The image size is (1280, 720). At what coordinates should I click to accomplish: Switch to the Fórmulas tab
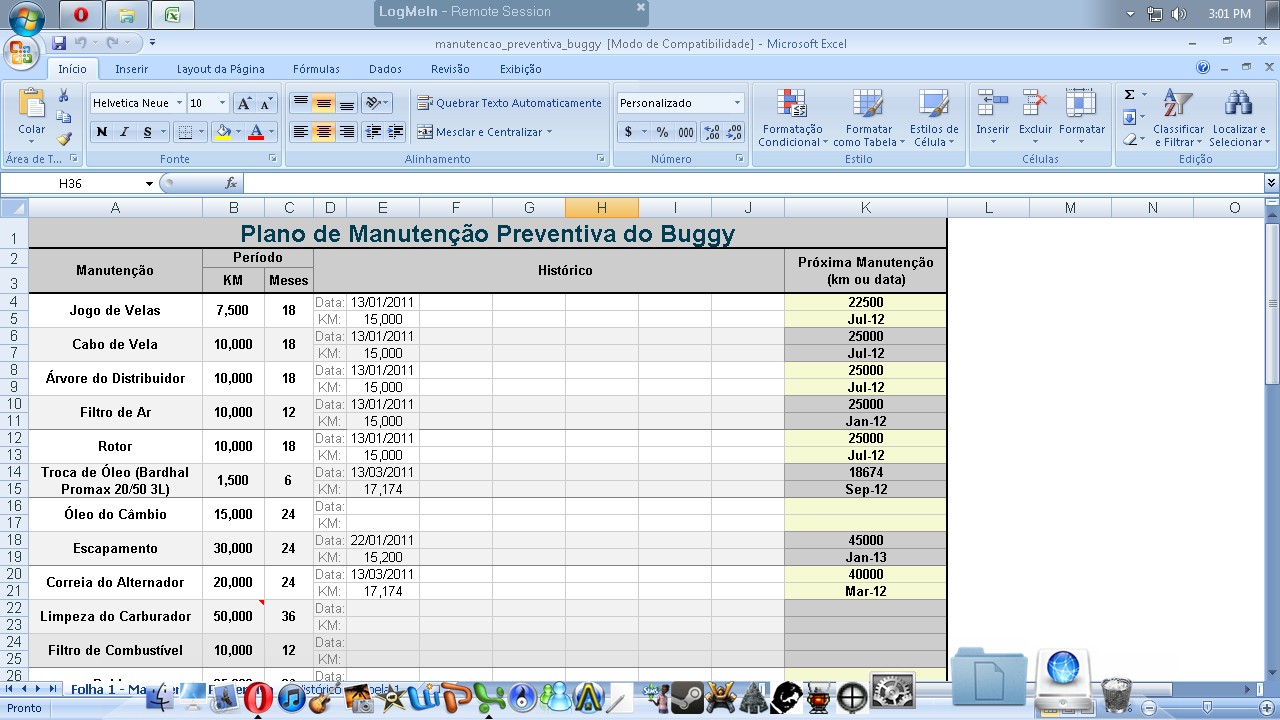tap(316, 69)
